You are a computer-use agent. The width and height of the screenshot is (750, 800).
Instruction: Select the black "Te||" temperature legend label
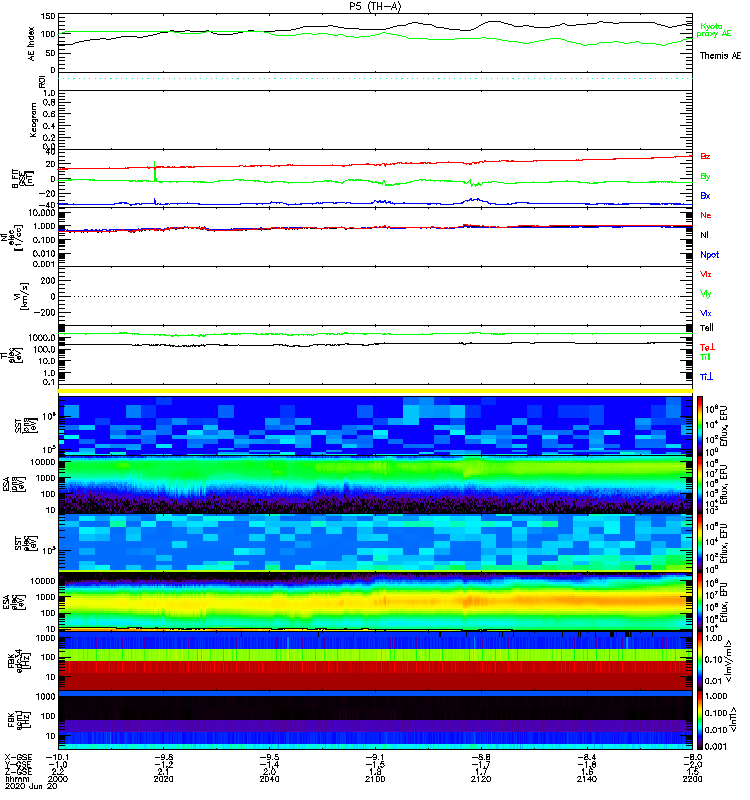point(707,328)
